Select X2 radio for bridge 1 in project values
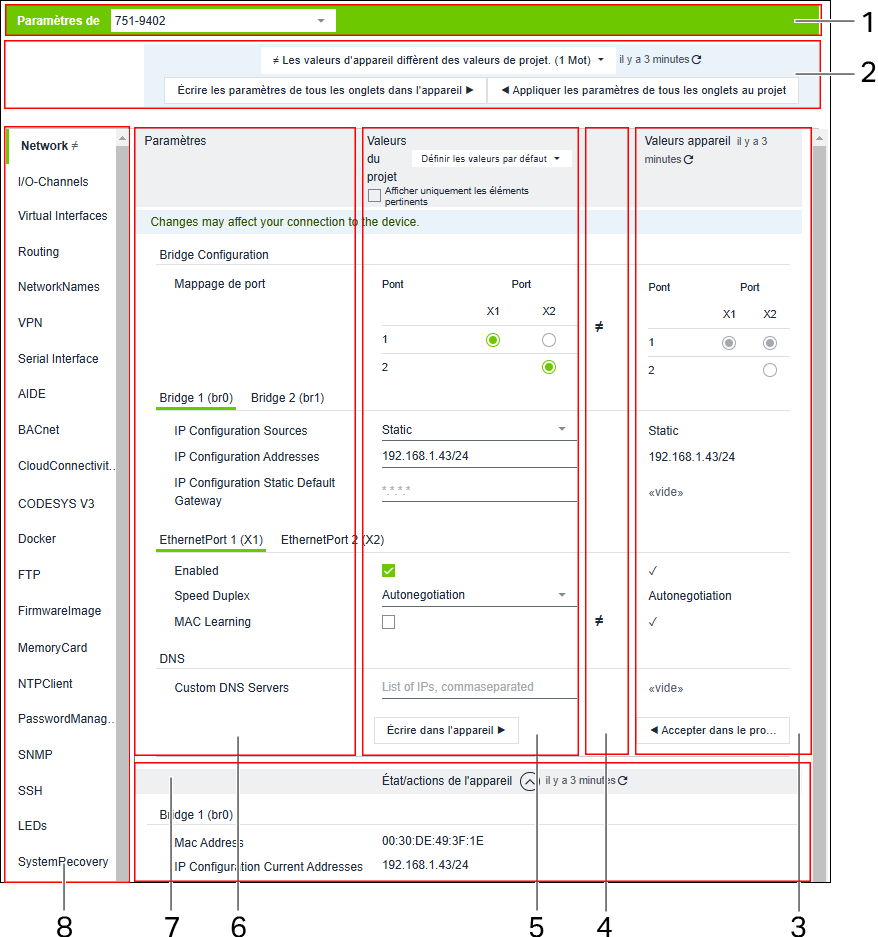This screenshot has width=878, height=937. tap(548, 340)
